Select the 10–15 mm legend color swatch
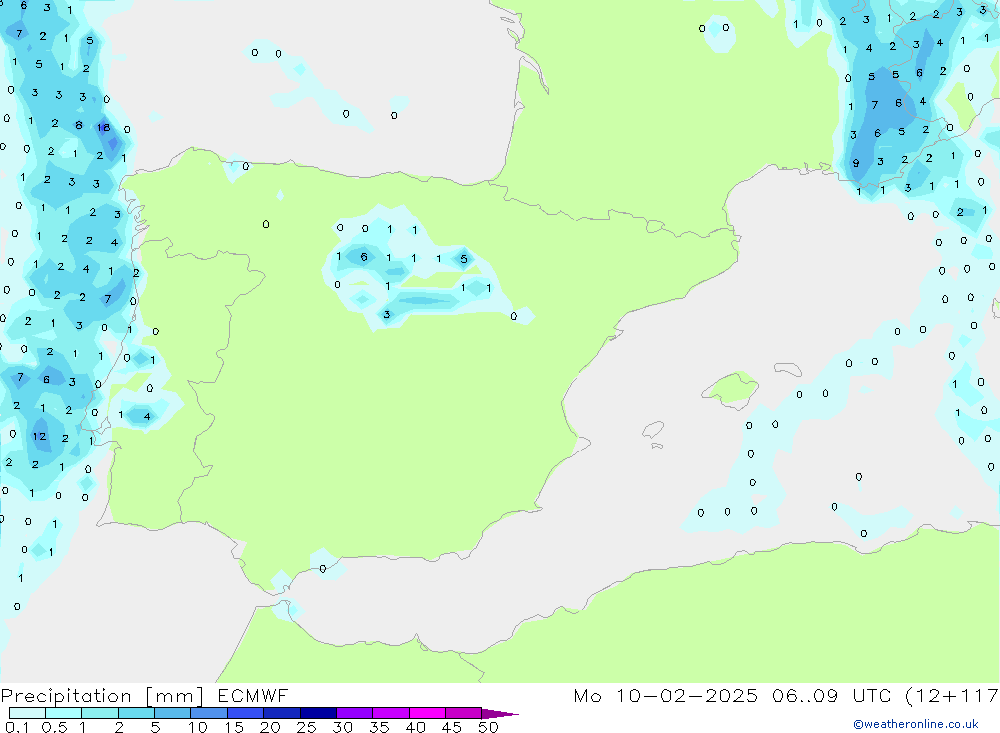1000x733 pixels. click(x=209, y=713)
